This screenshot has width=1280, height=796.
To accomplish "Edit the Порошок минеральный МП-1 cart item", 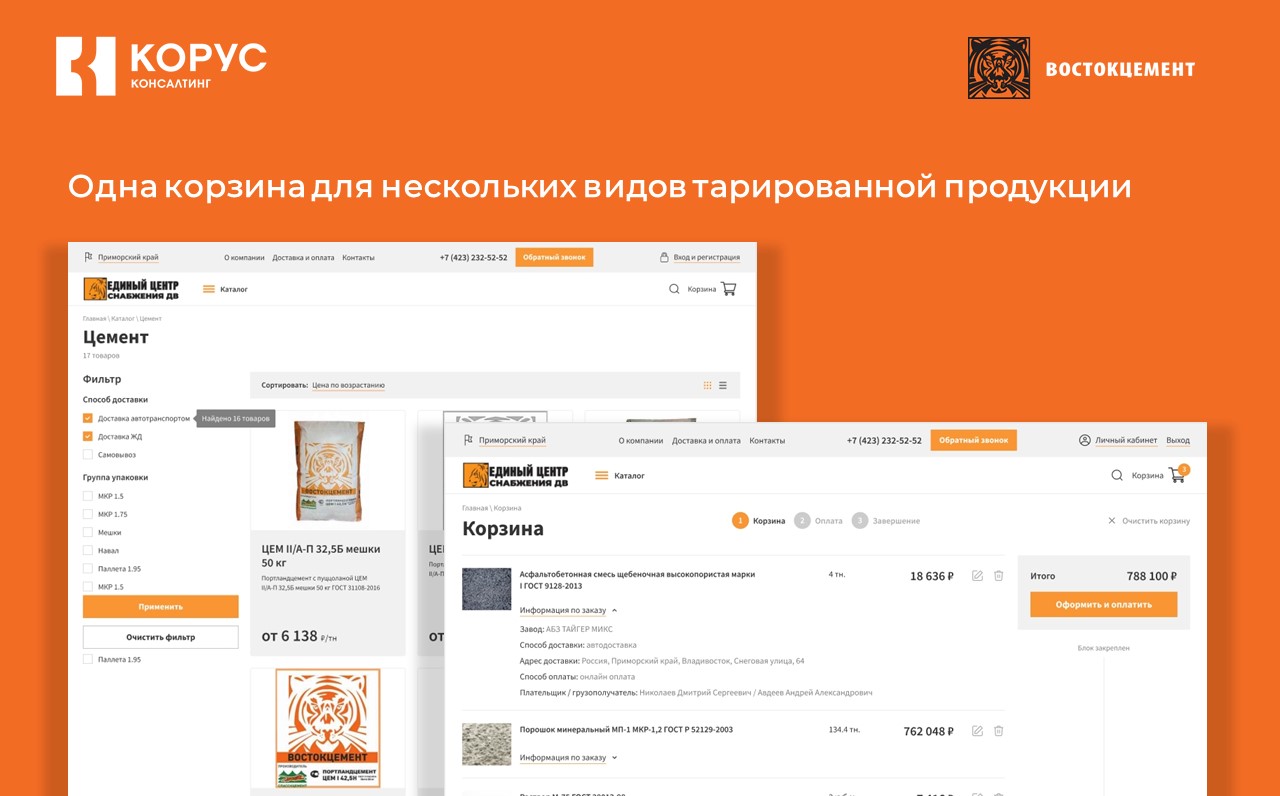I will (978, 731).
